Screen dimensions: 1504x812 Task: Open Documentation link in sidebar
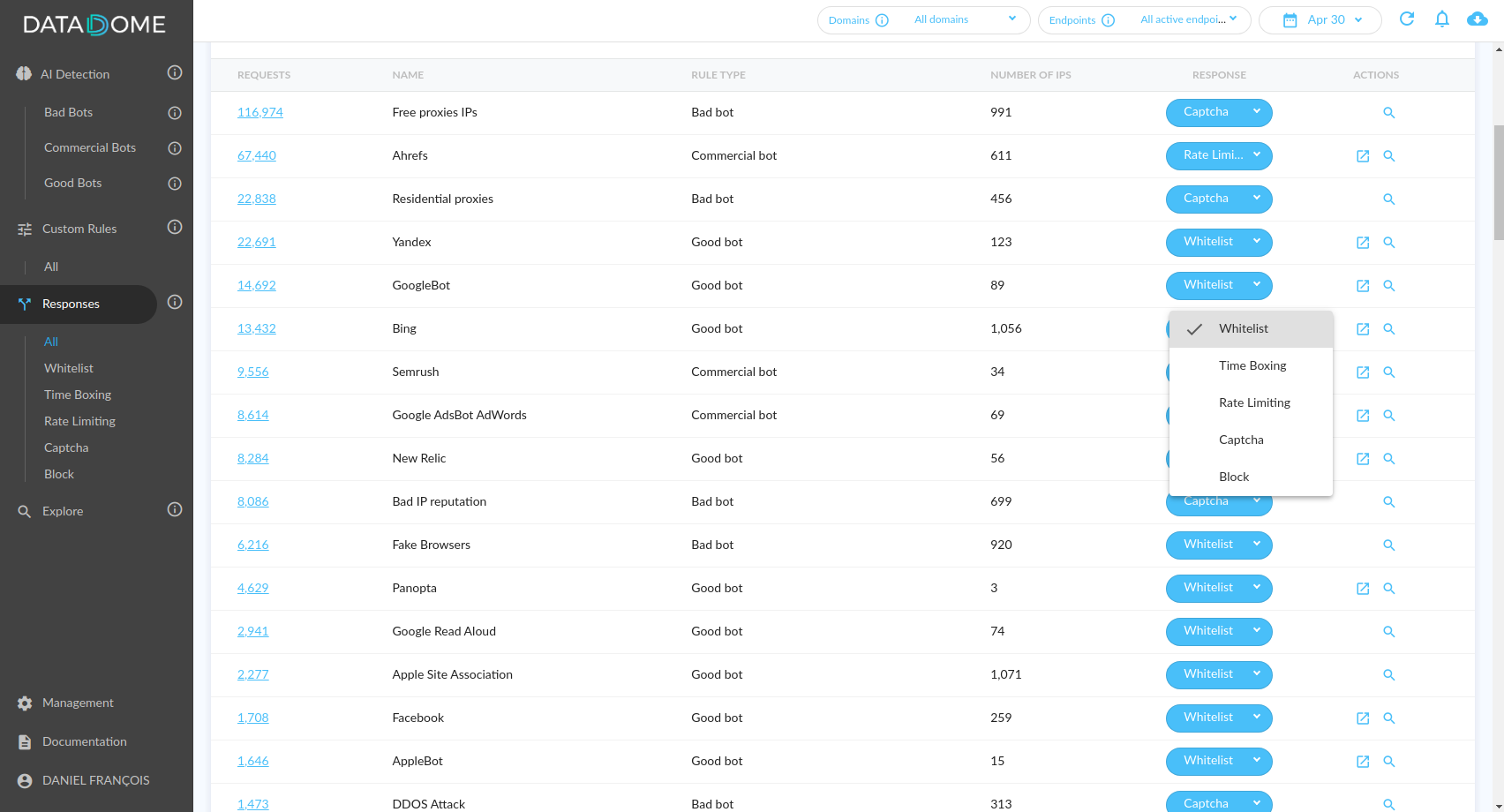pyautogui.click(x=85, y=741)
